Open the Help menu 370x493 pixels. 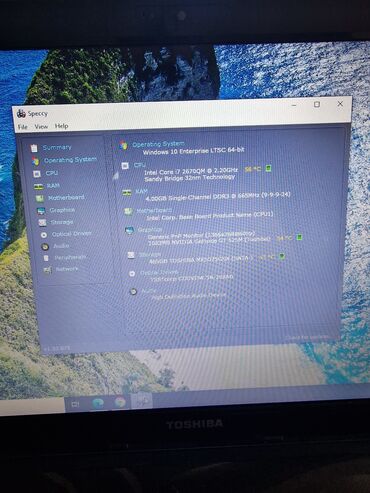click(61, 126)
